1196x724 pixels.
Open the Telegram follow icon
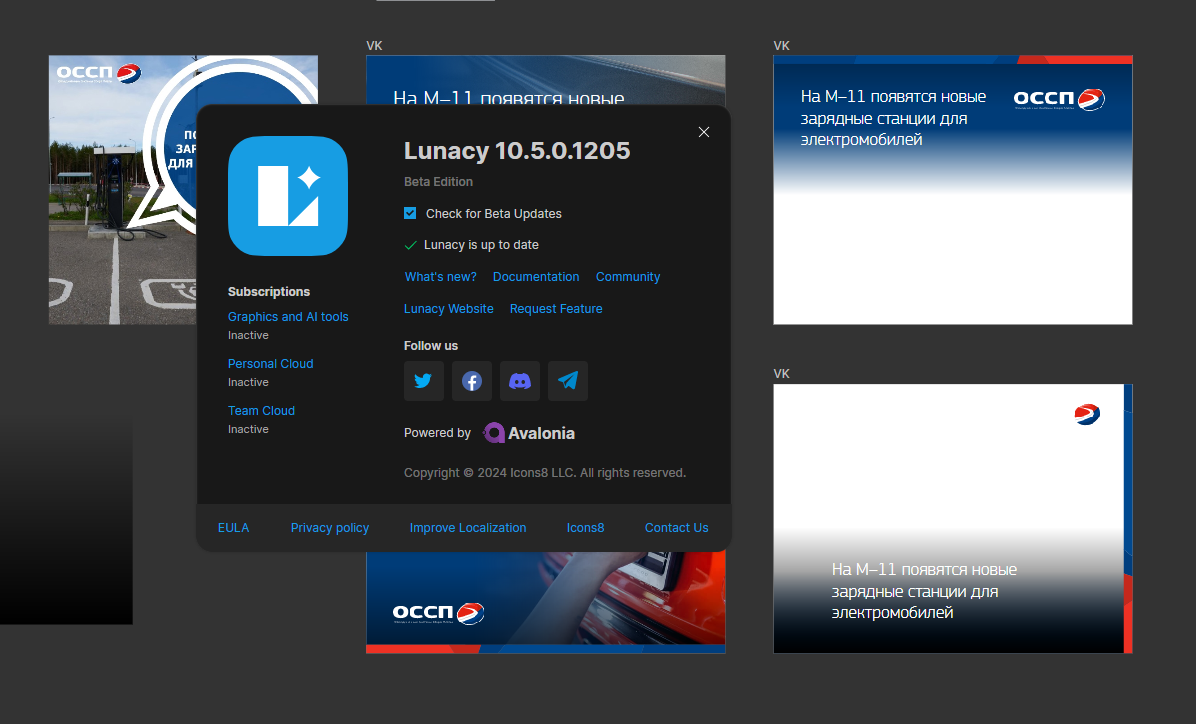point(567,381)
